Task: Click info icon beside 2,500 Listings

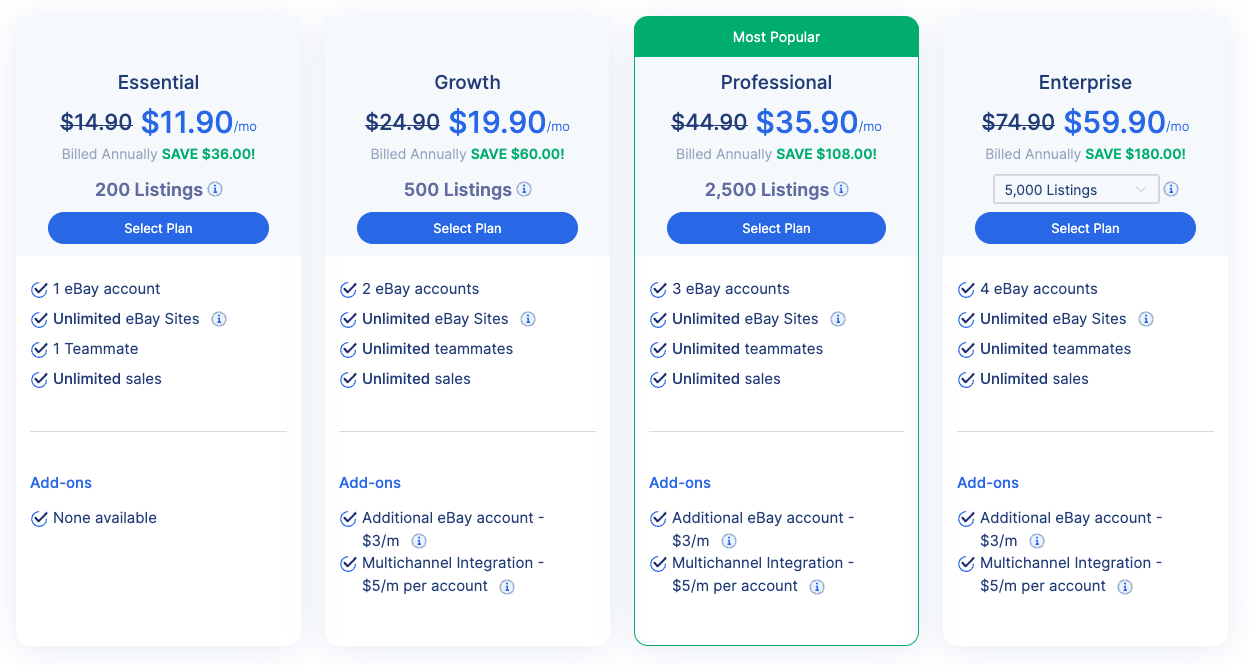Action: (x=841, y=190)
